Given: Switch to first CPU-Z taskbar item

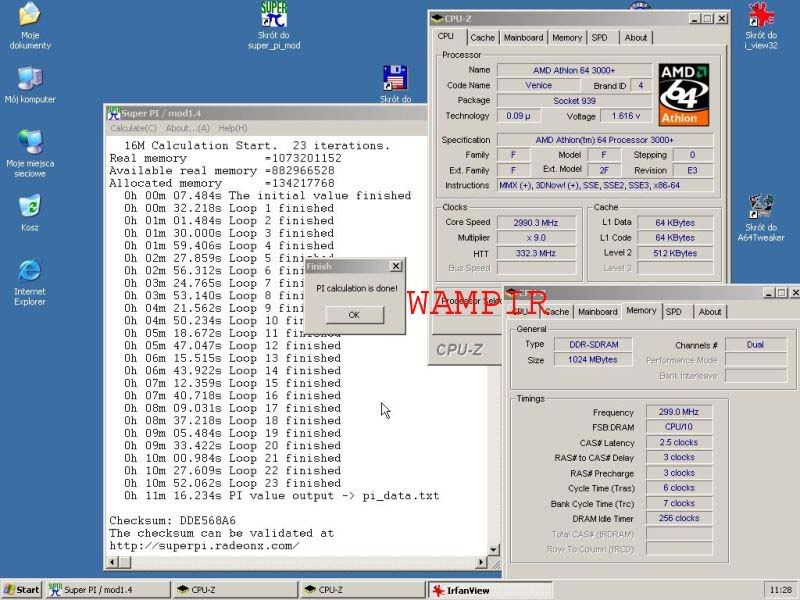Looking at the screenshot, I should pyautogui.click(x=235, y=590).
